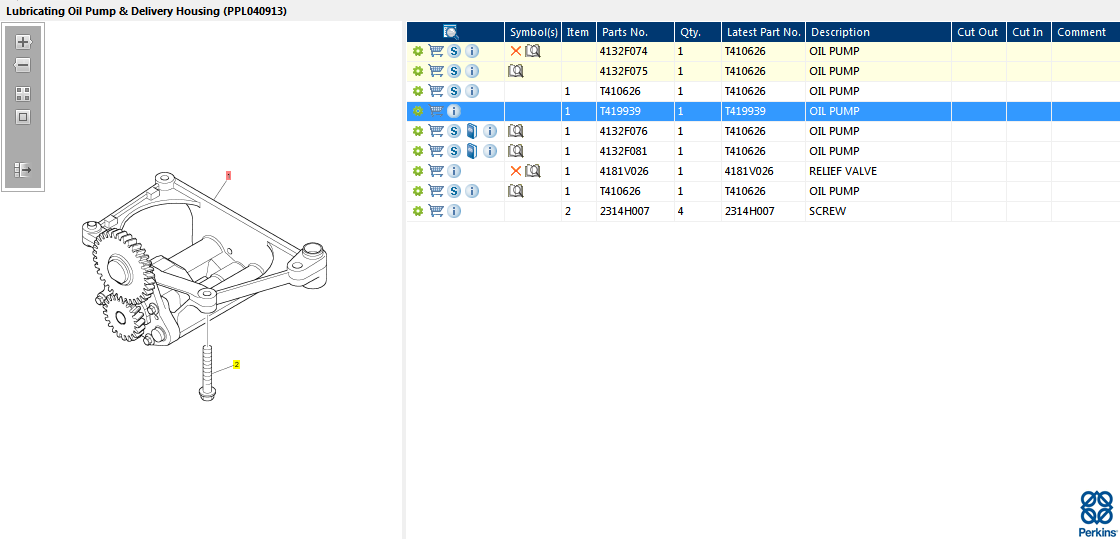Screen dimensions: 1120x539
Task: Open info icon for part 4132F074
Action: (x=472, y=51)
